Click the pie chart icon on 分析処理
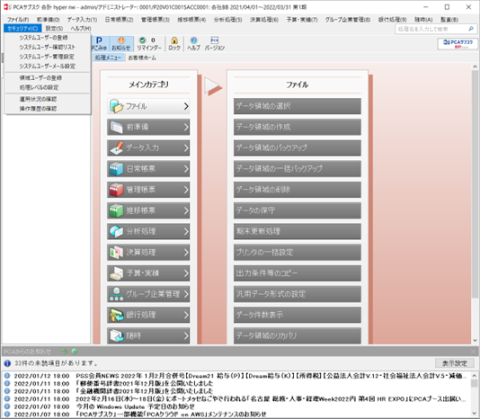Screen dimensions: 480x419 pyautogui.click(x=116, y=231)
